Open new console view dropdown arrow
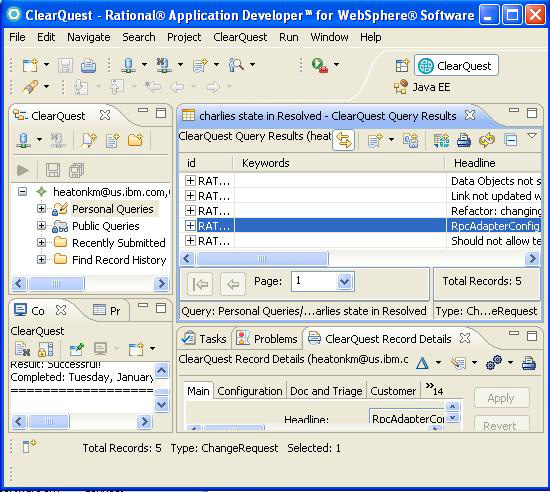This screenshot has height=492, width=550. point(153,349)
